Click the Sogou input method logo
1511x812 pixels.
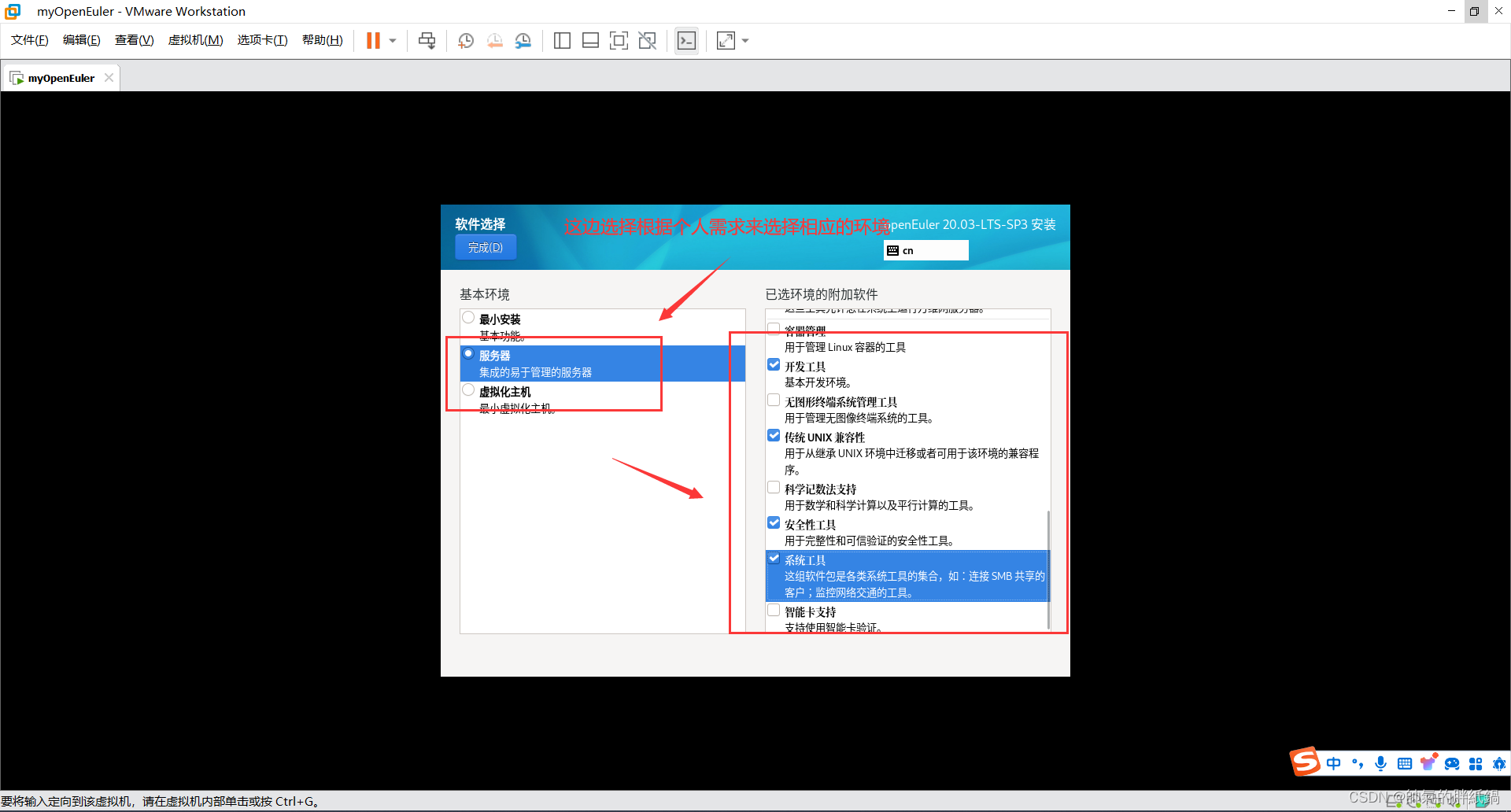pyautogui.click(x=1305, y=762)
